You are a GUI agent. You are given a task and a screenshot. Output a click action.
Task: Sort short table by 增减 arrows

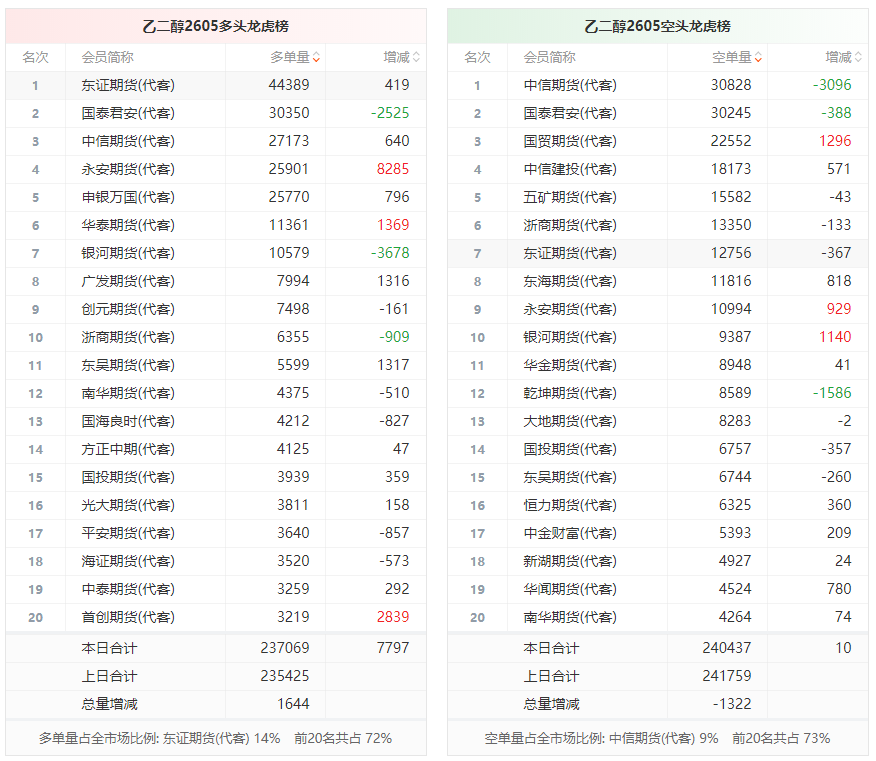pos(858,58)
